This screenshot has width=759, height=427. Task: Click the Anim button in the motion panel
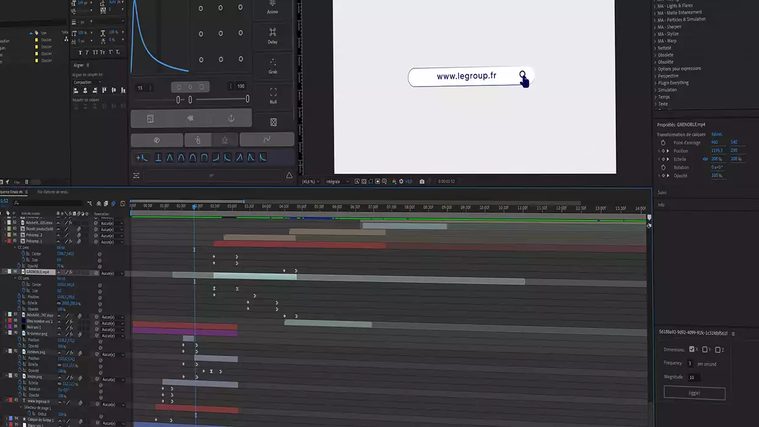(273, 8)
